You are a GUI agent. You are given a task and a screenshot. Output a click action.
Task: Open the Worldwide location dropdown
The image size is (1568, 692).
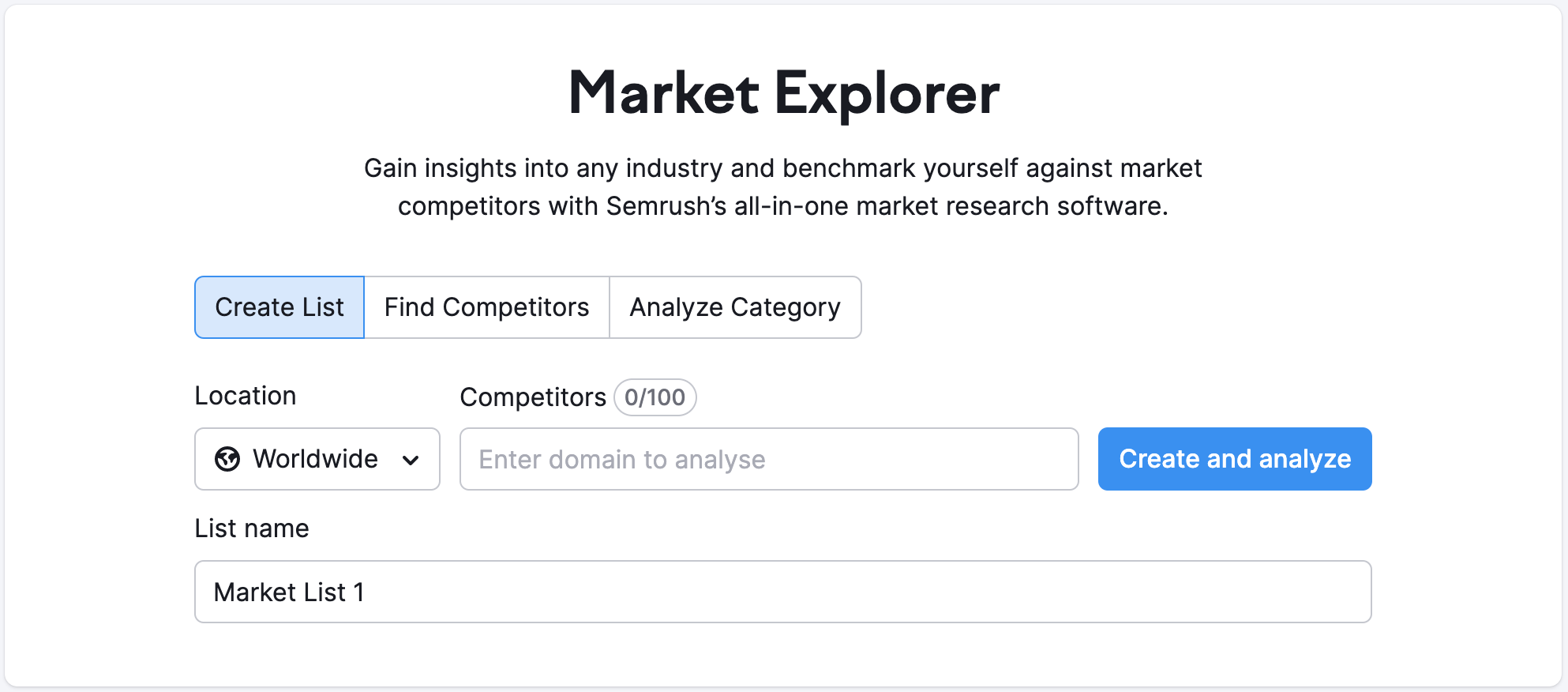click(x=317, y=459)
